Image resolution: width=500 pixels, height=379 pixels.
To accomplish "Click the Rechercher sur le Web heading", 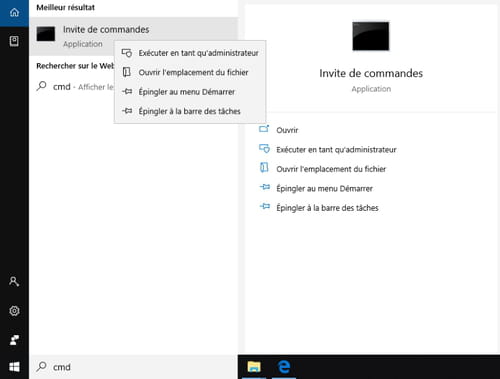I will click(x=75, y=66).
